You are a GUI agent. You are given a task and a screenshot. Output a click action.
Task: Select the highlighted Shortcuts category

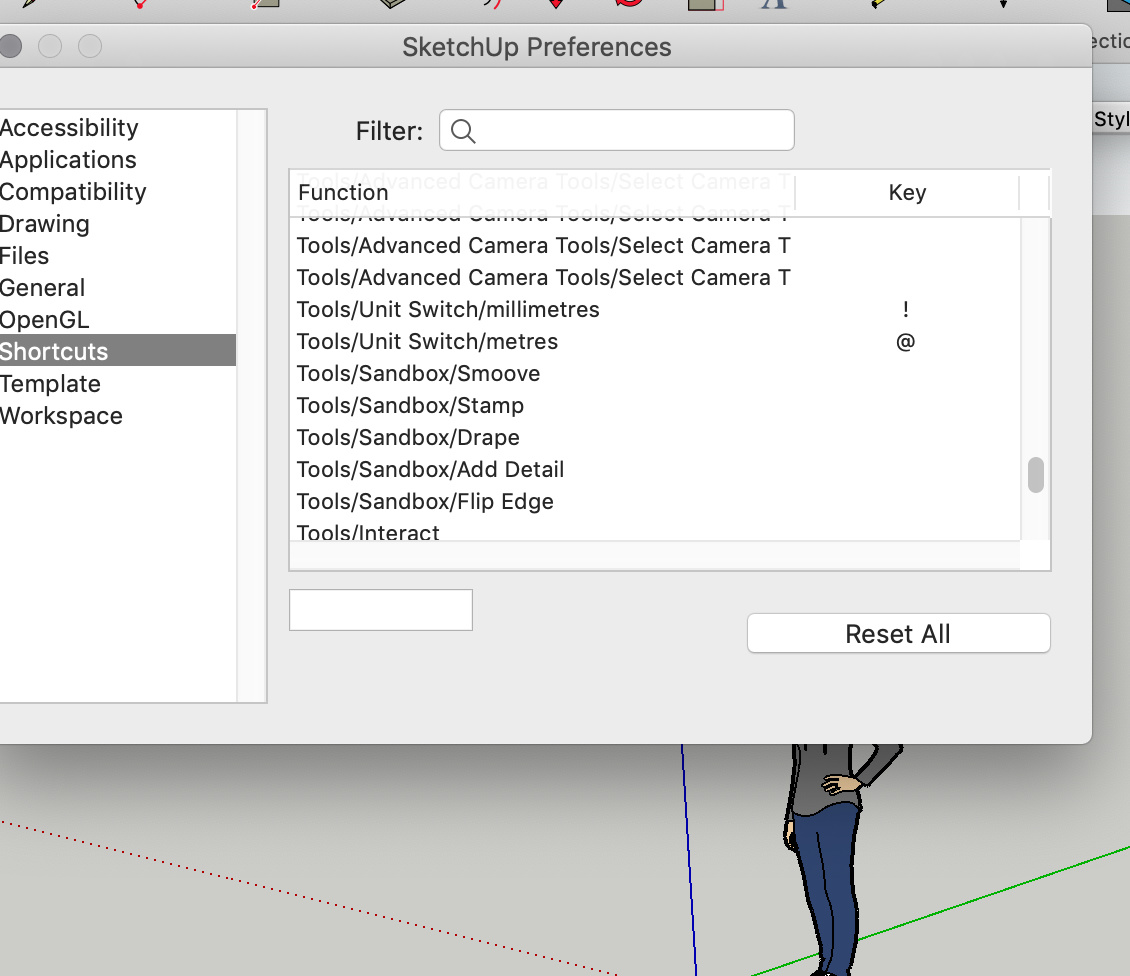point(117,350)
